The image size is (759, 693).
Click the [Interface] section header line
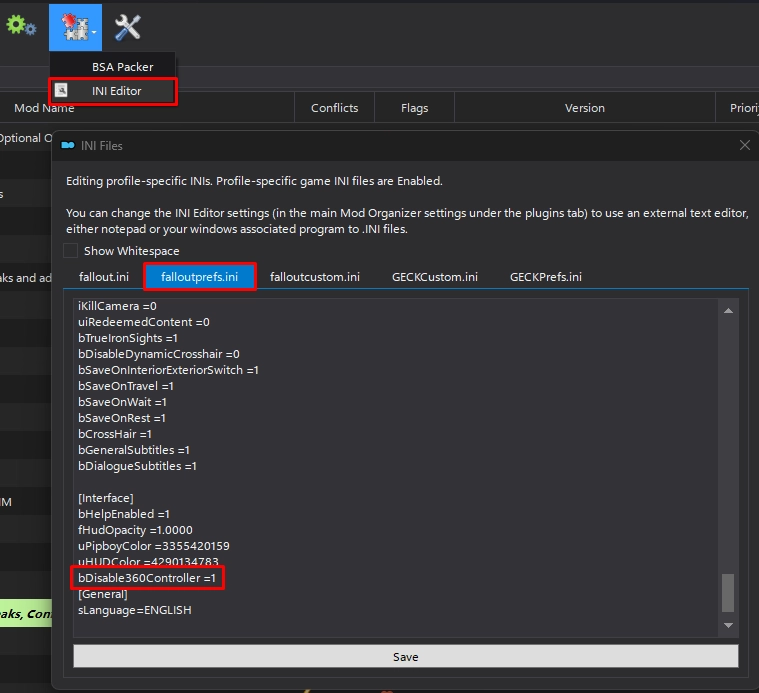(106, 497)
